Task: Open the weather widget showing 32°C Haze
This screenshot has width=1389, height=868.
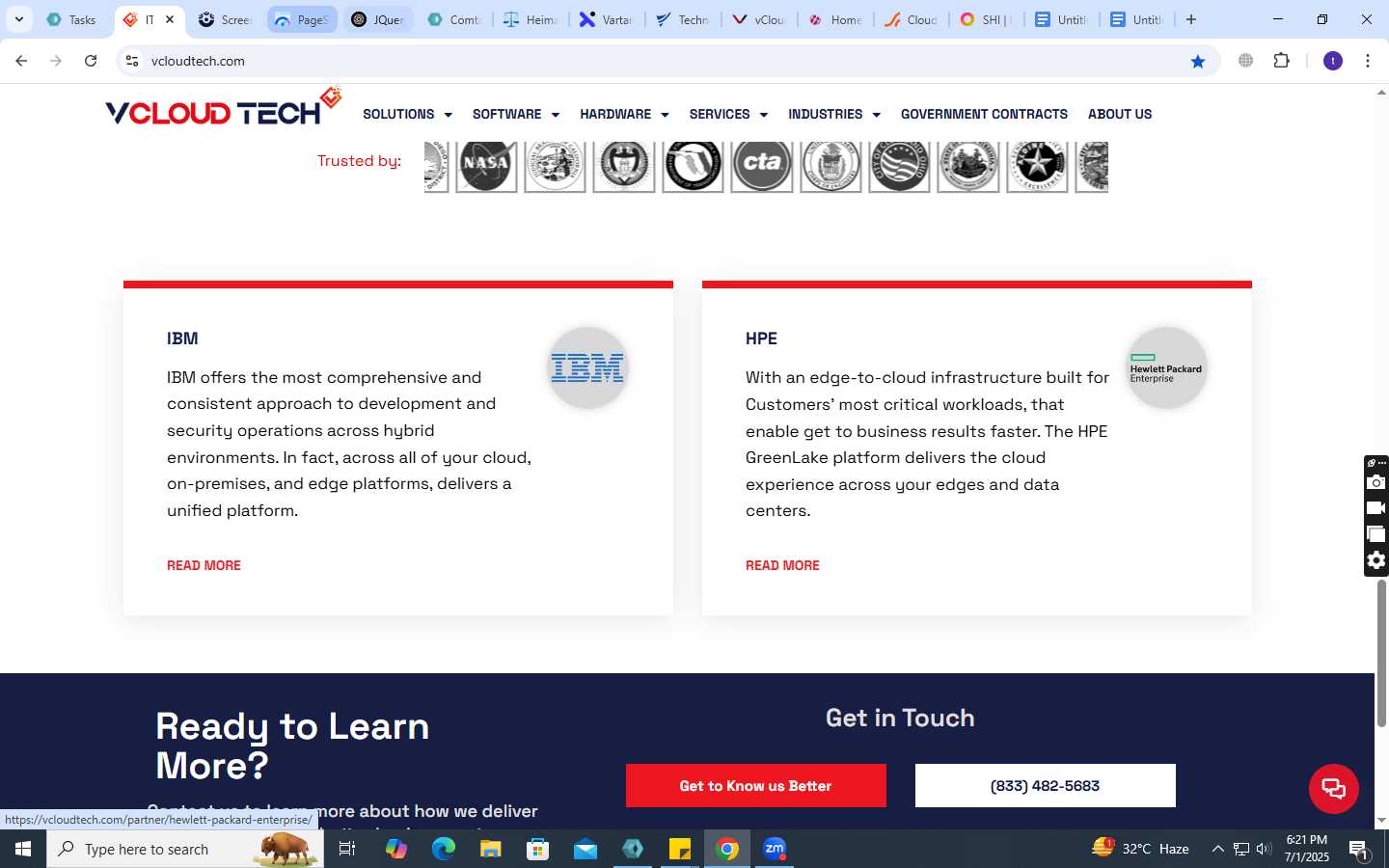Action: [x=1140, y=849]
